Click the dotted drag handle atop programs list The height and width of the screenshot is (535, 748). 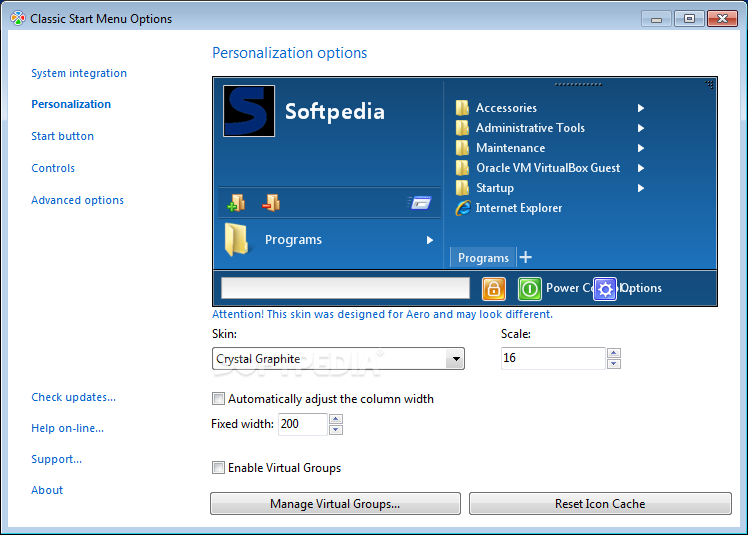[x=578, y=84]
